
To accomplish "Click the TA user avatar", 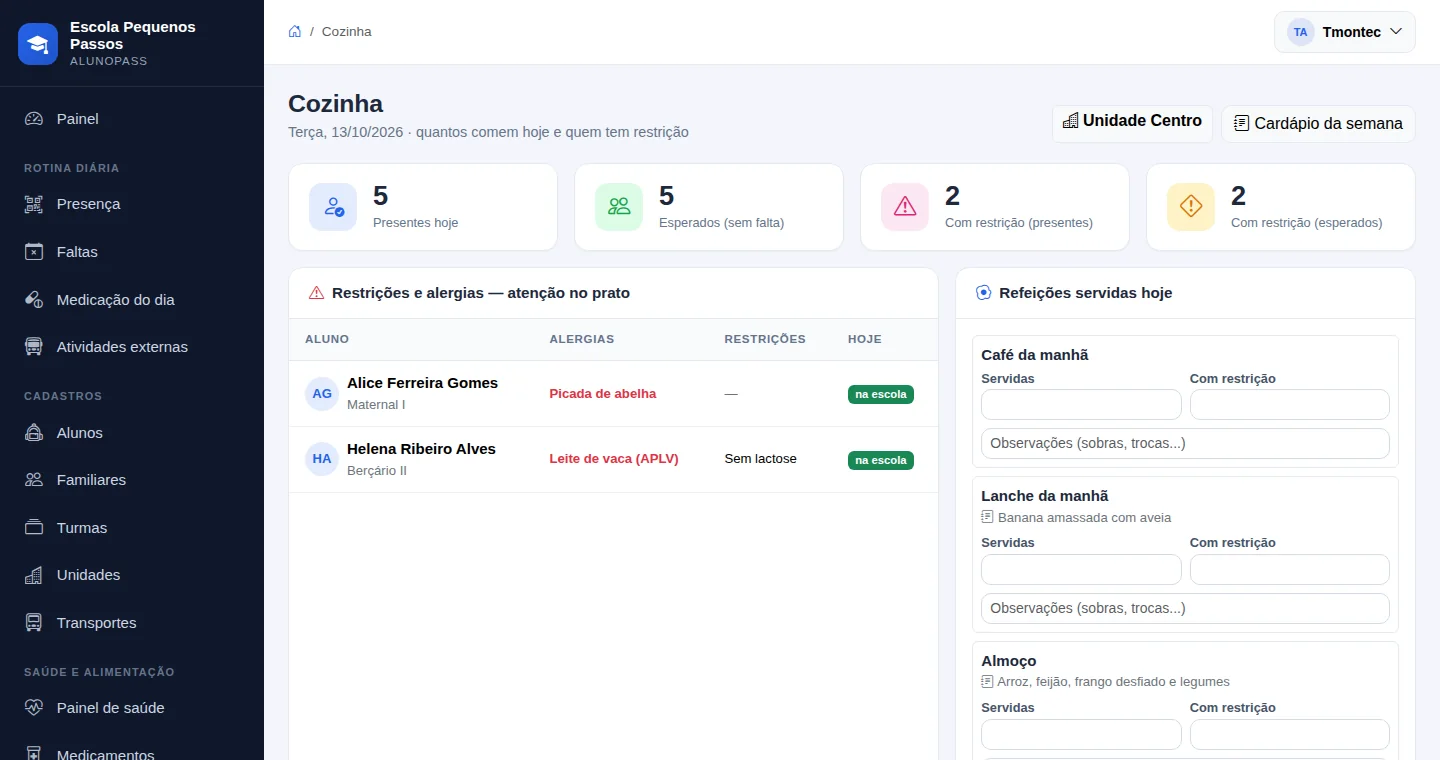I will pyautogui.click(x=1300, y=32).
